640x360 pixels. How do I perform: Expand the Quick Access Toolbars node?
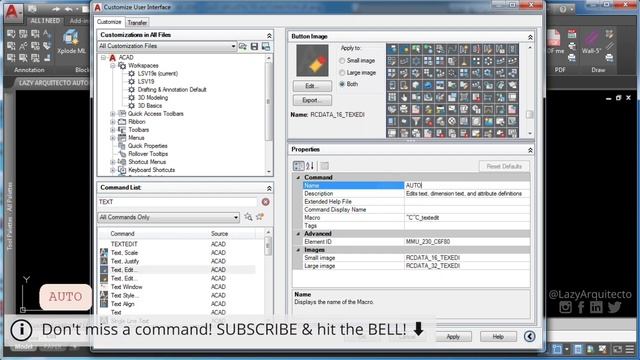coord(113,114)
